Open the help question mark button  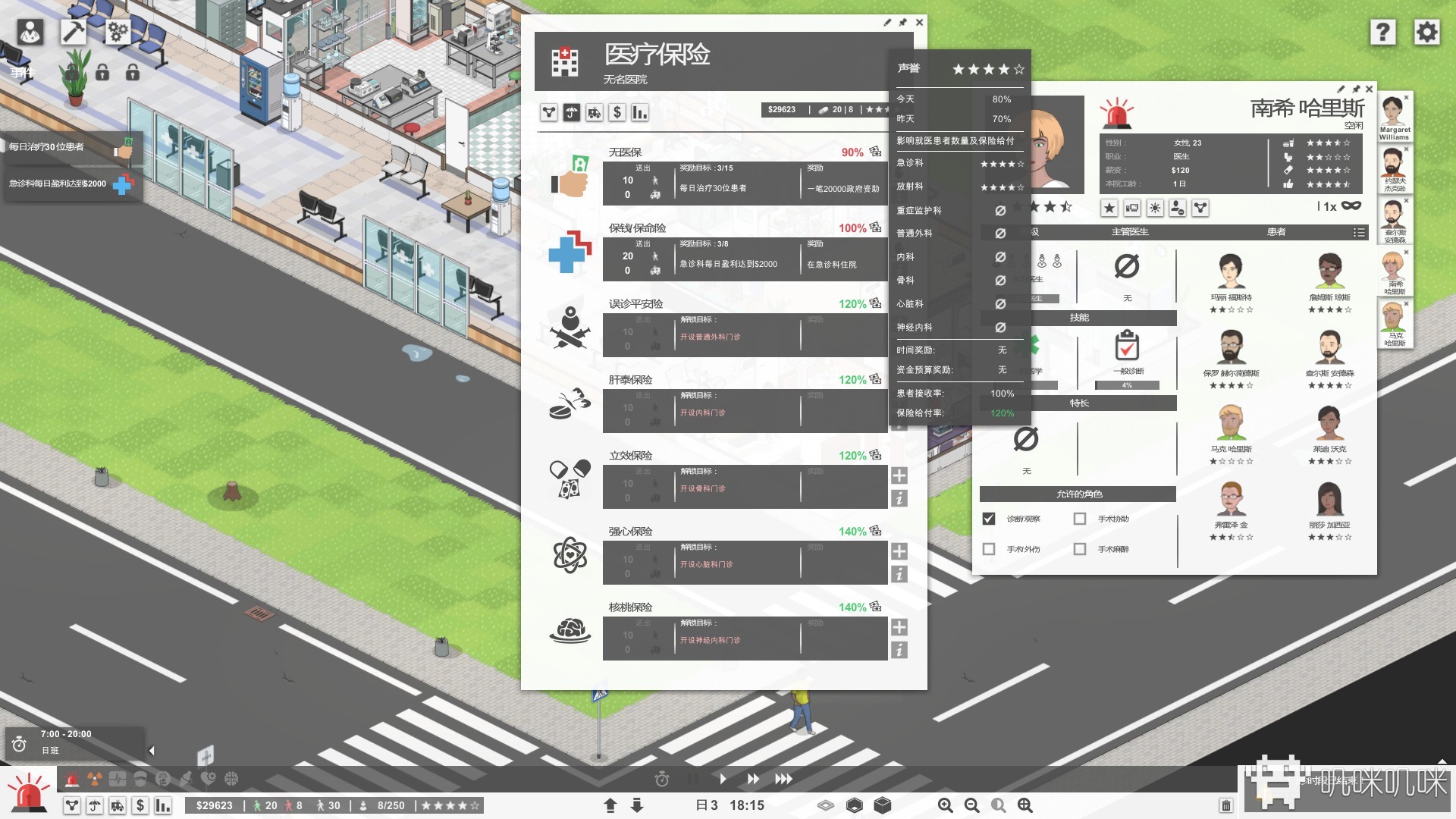click(1382, 32)
